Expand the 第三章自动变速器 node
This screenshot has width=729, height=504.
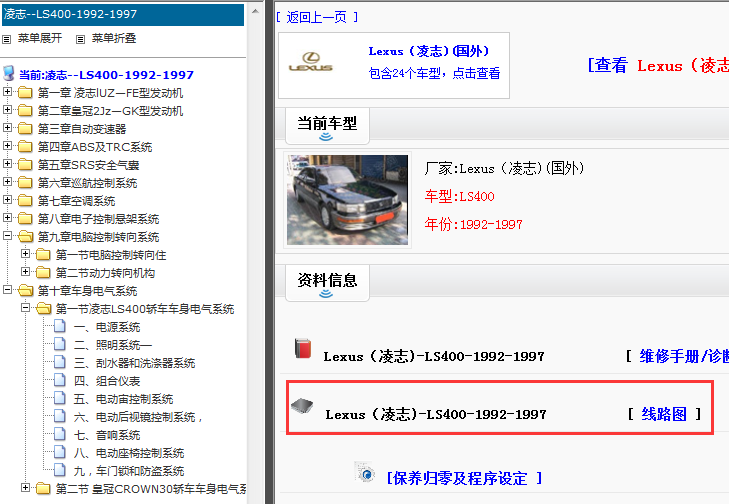(7, 128)
